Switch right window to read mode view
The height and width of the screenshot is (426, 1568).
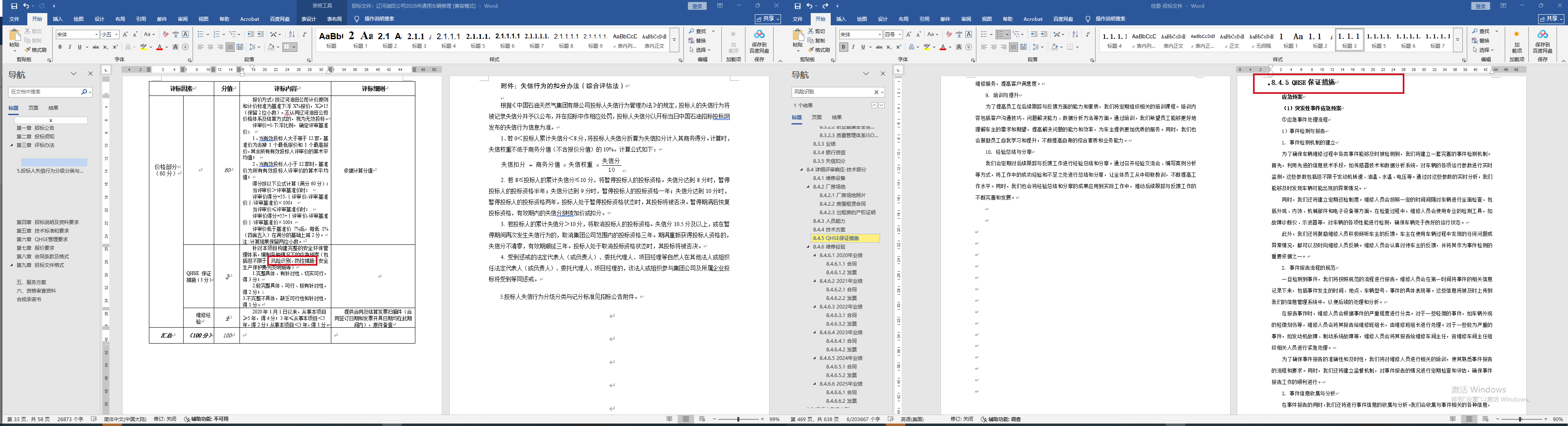coord(1453,419)
